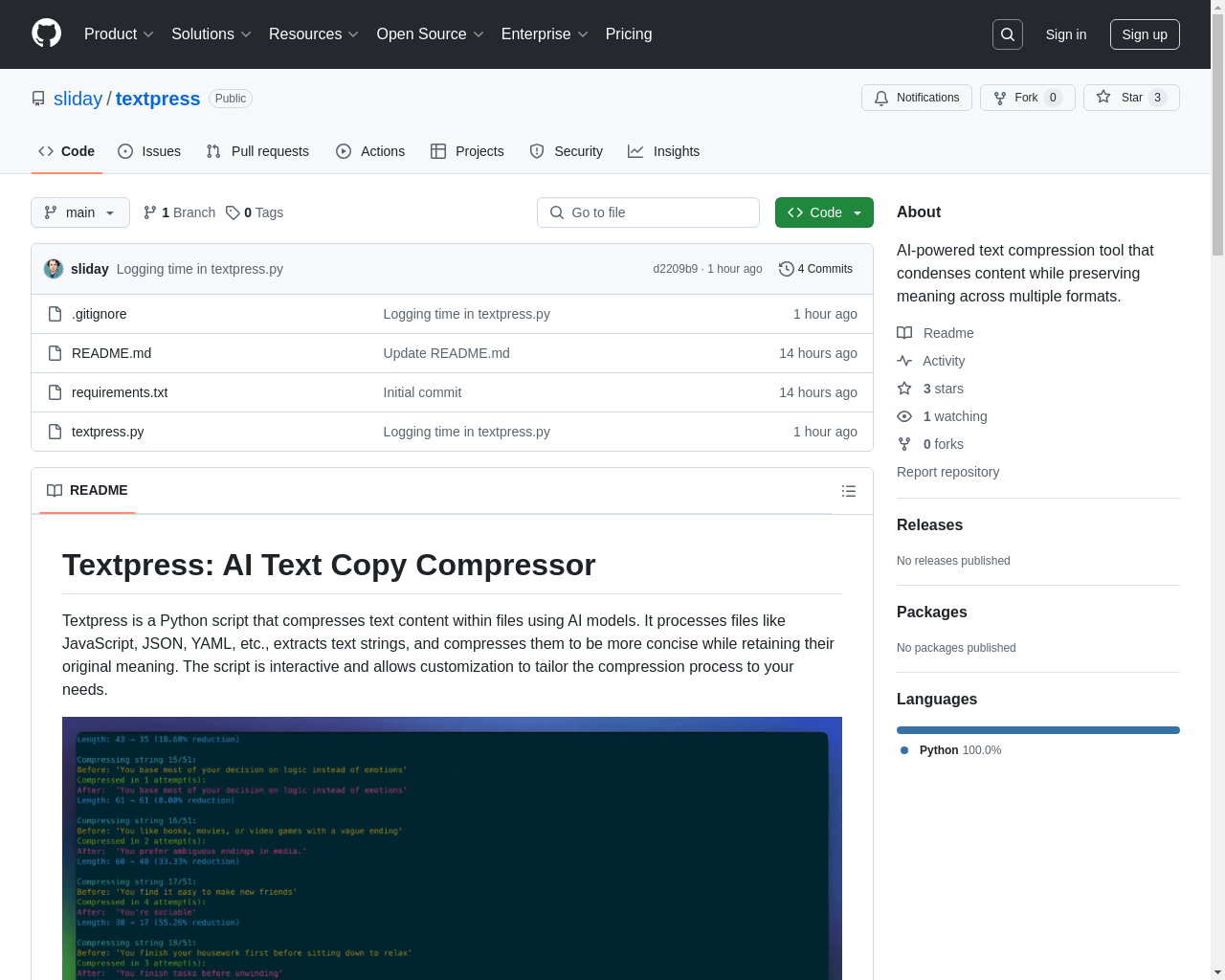Open the search magnifier button
This screenshot has width=1225, height=980.
tap(1008, 34)
